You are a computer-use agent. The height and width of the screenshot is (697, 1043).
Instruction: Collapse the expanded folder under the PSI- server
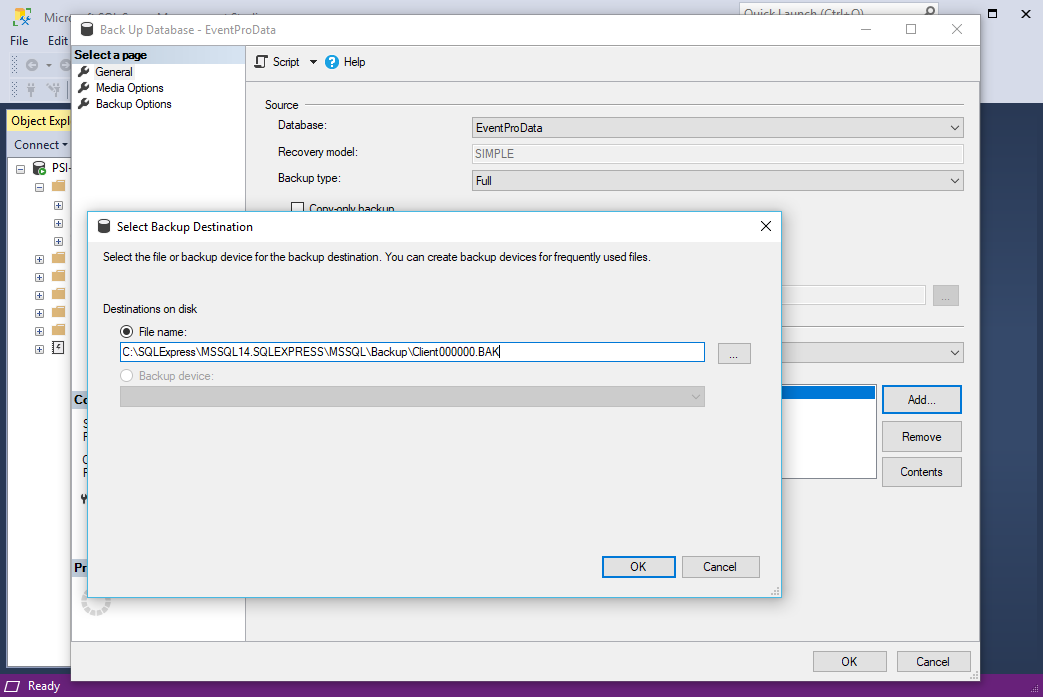pos(39,188)
